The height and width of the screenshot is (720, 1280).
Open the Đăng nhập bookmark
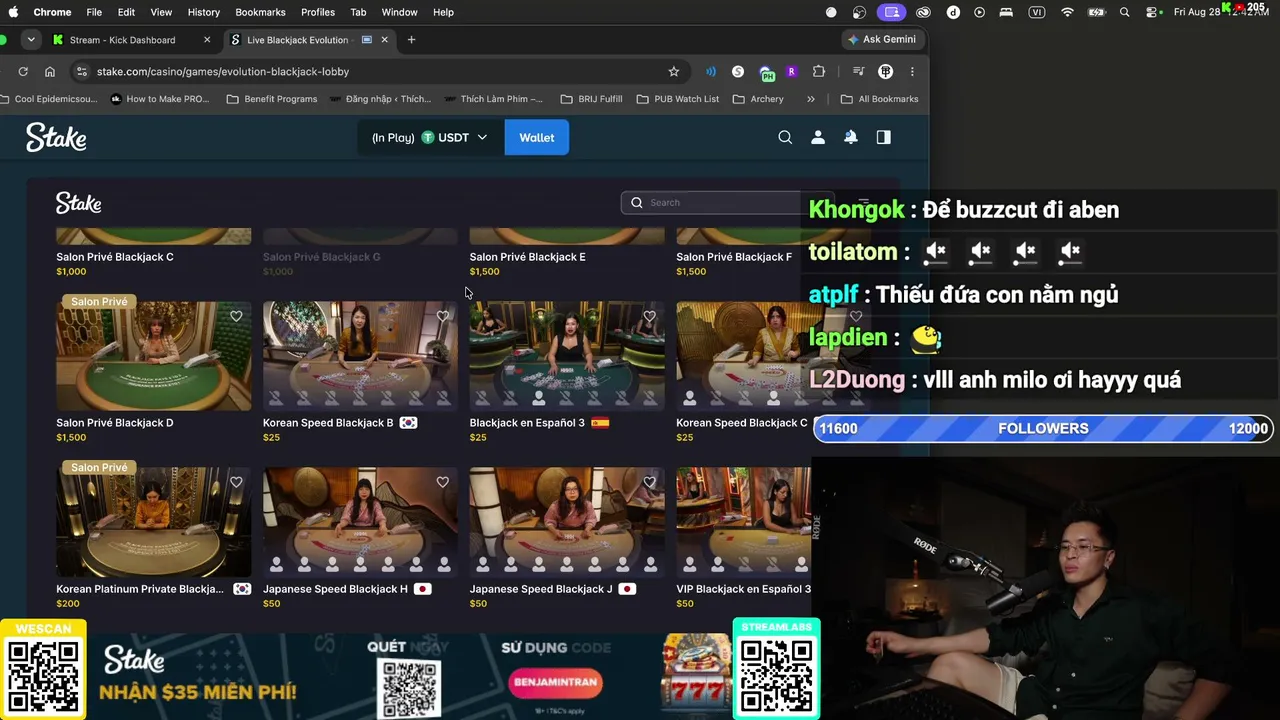pos(380,99)
